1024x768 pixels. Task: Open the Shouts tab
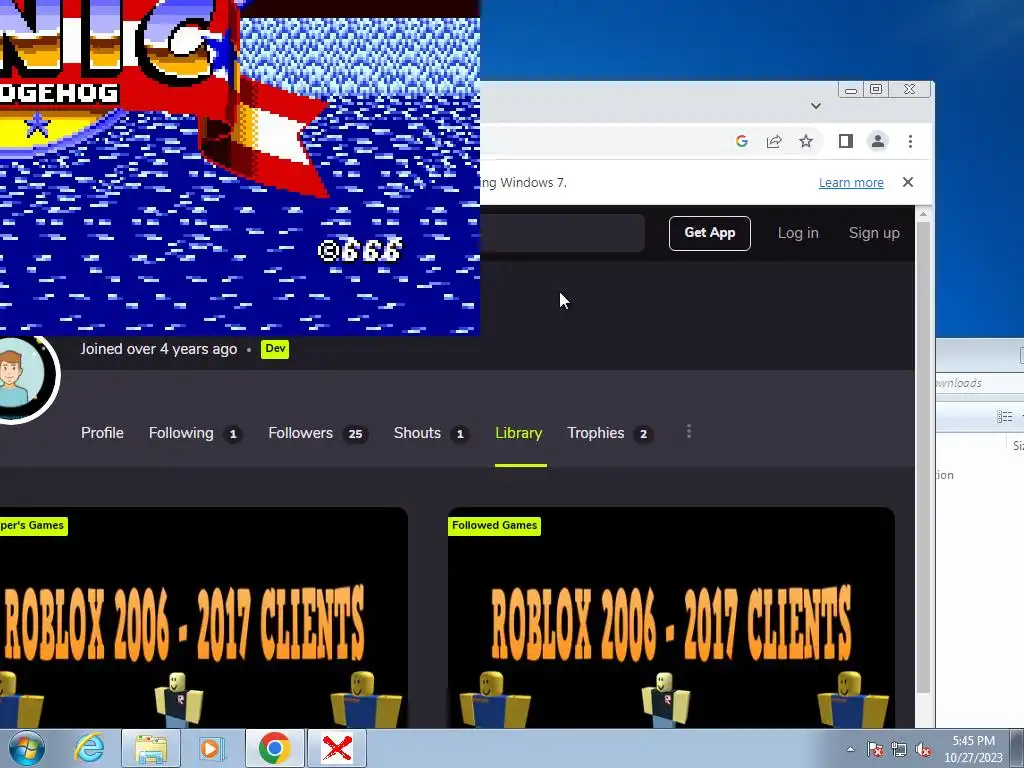tap(431, 433)
